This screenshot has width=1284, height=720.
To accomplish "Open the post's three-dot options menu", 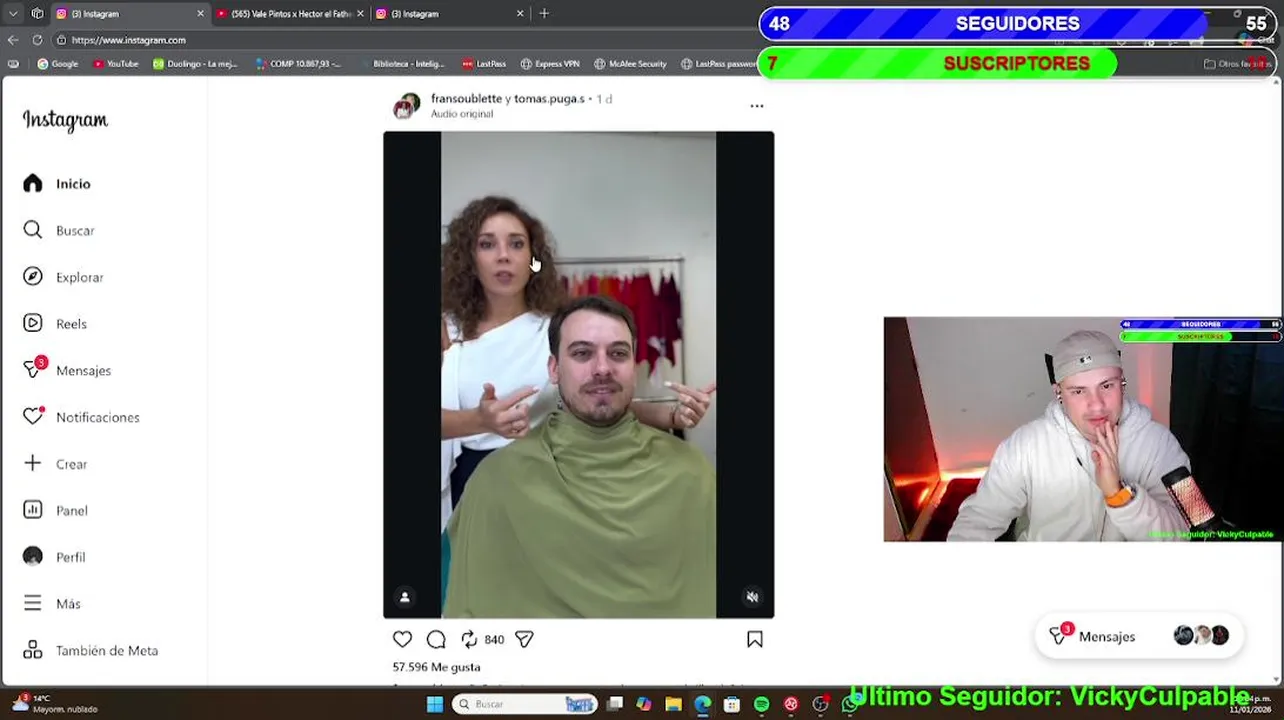I will (757, 106).
